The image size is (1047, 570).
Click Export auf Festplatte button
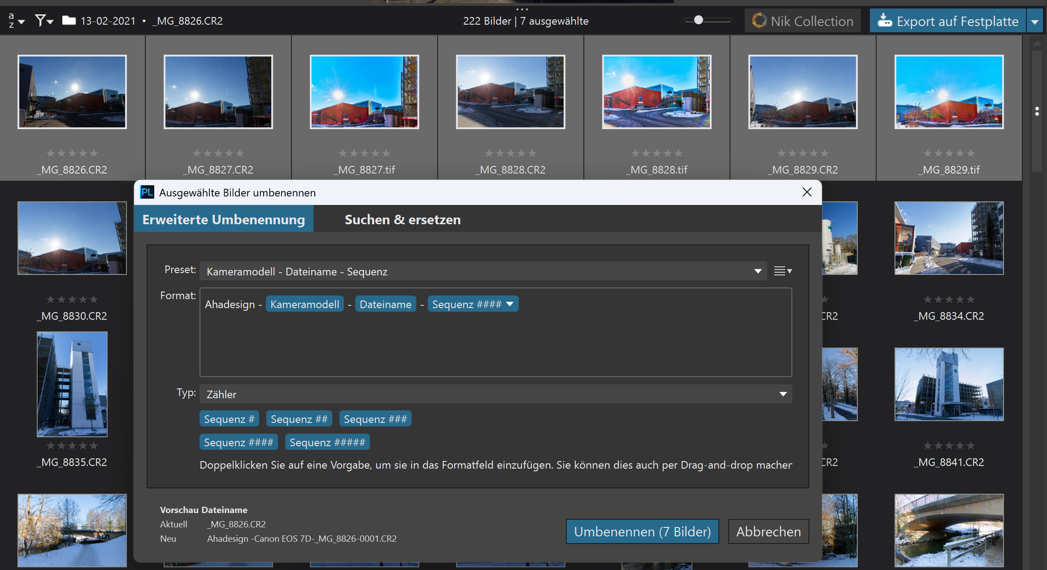point(947,21)
